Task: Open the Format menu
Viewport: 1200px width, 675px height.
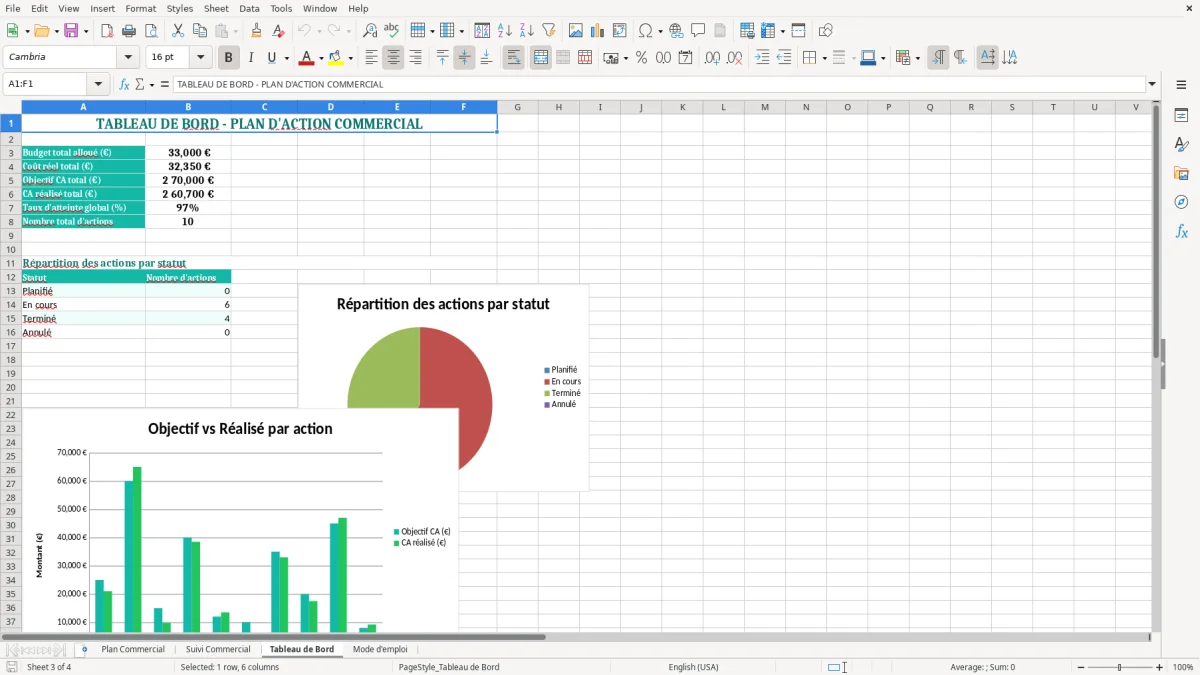Action: click(x=140, y=8)
